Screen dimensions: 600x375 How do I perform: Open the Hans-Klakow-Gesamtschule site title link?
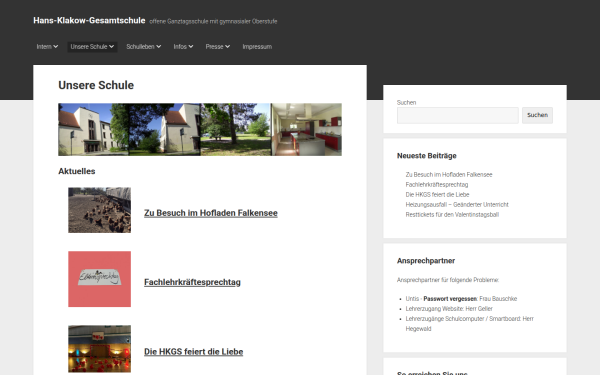tap(89, 20)
